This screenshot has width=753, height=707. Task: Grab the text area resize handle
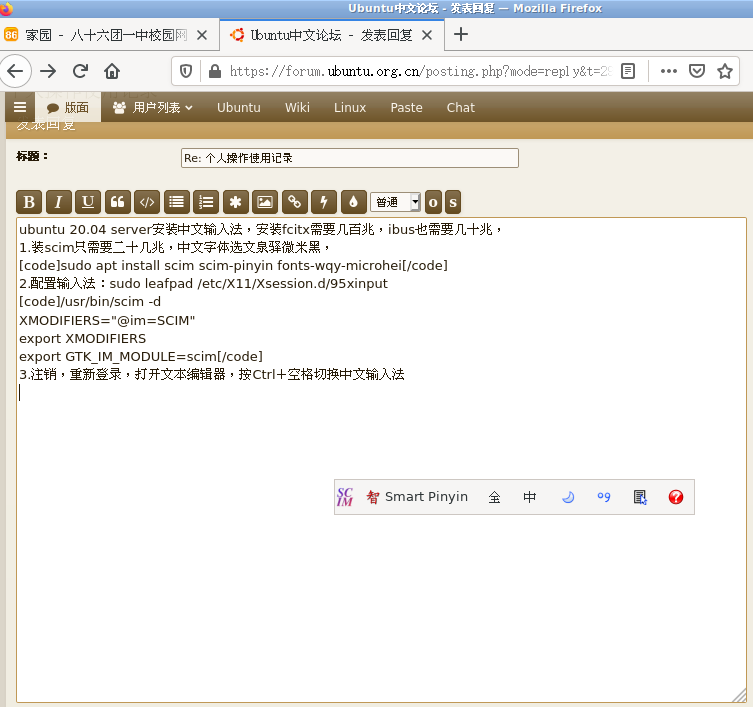pos(740,695)
